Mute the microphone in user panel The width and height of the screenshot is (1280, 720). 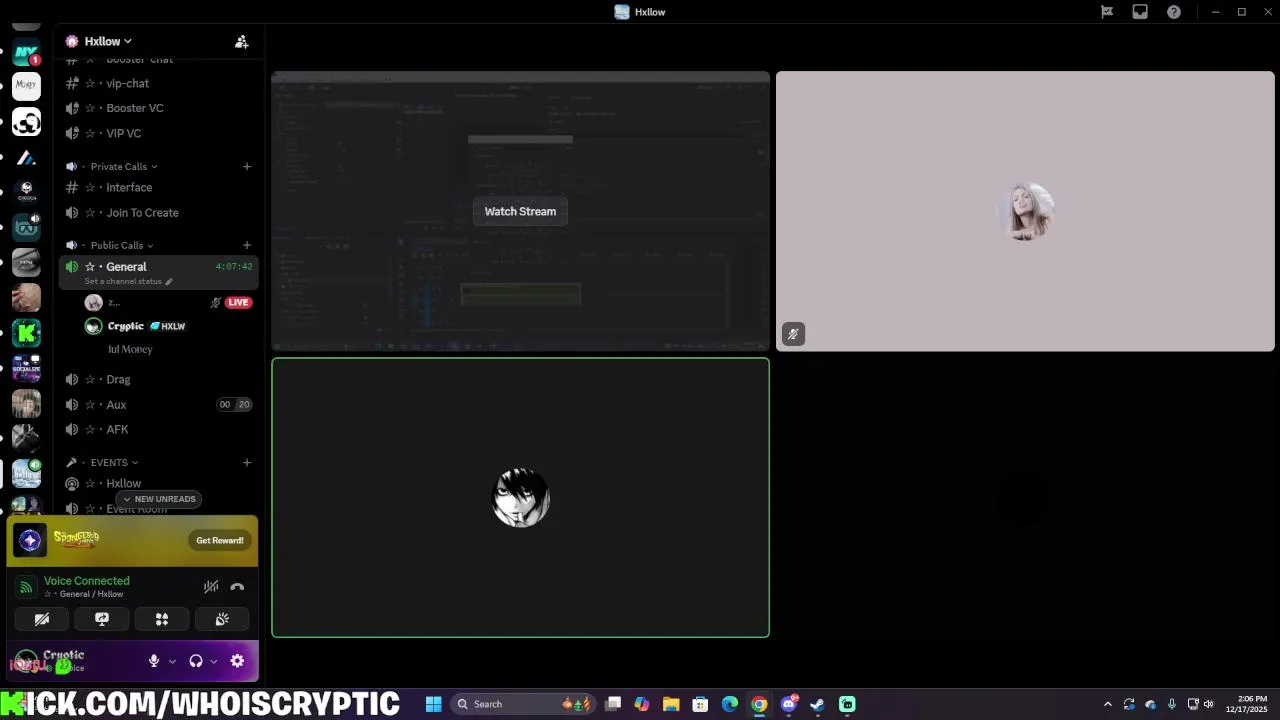[154, 661]
